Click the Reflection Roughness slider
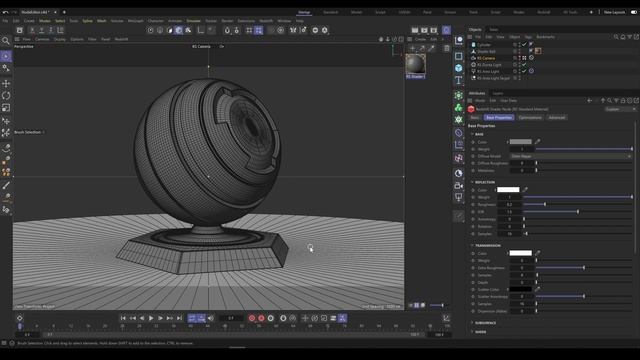The height and width of the screenshot is (360, 640). coord(578,204)
